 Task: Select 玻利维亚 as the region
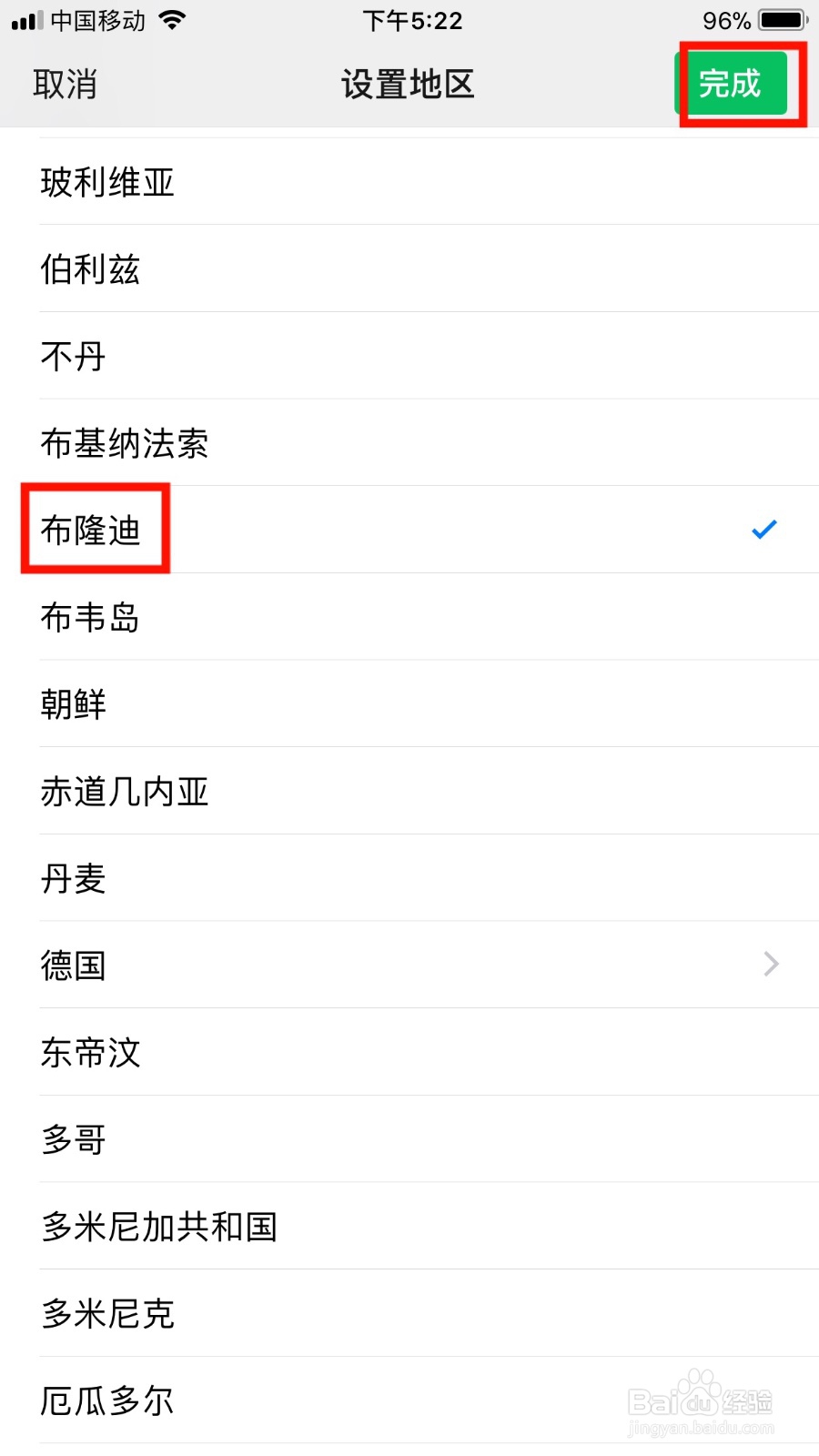click(x=409, y=182)
